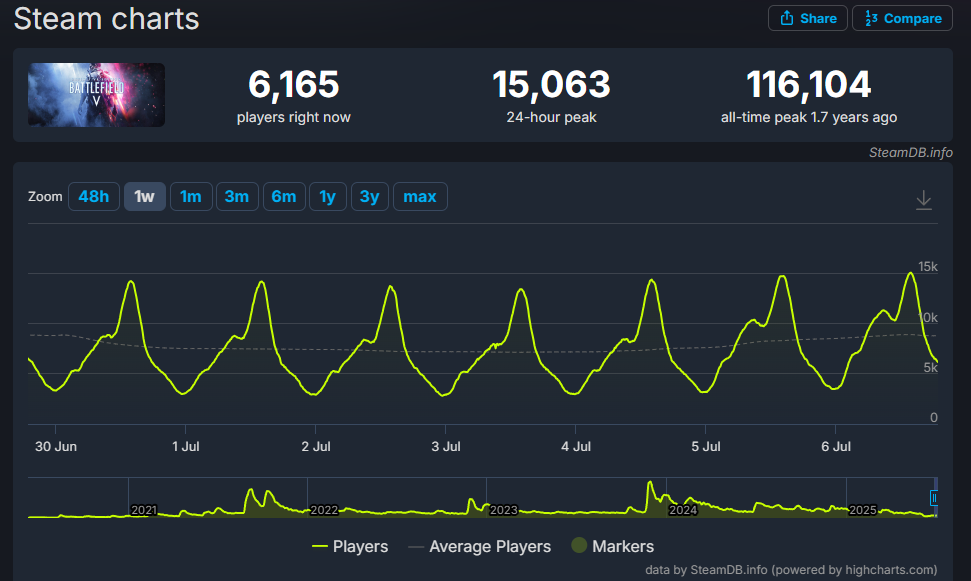Set chart zoom to 1y
This screenshot has width=971, height=581.
(328, 196)
